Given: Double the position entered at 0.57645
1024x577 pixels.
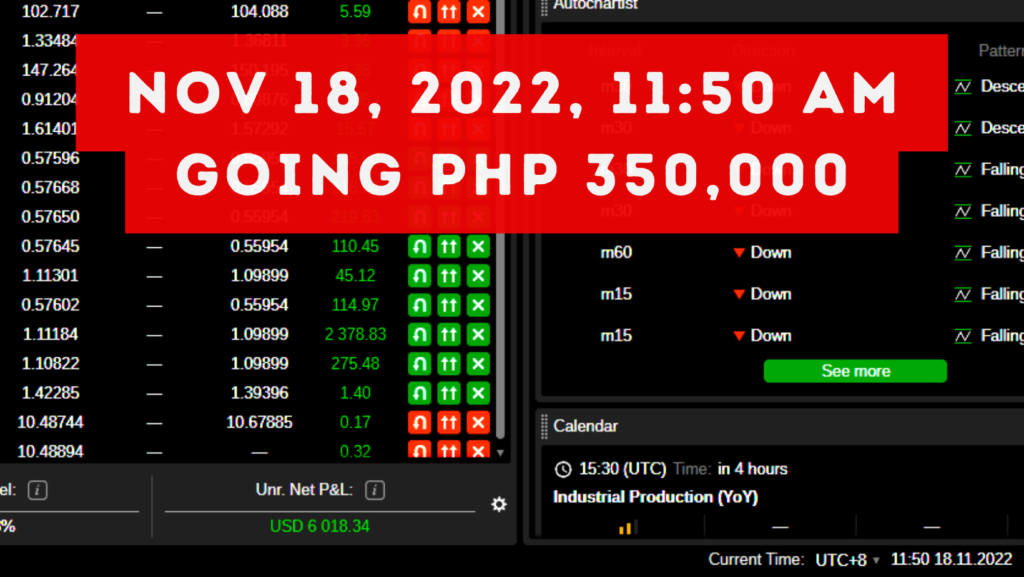Looking at the screenshot, I should coord(449,247).
